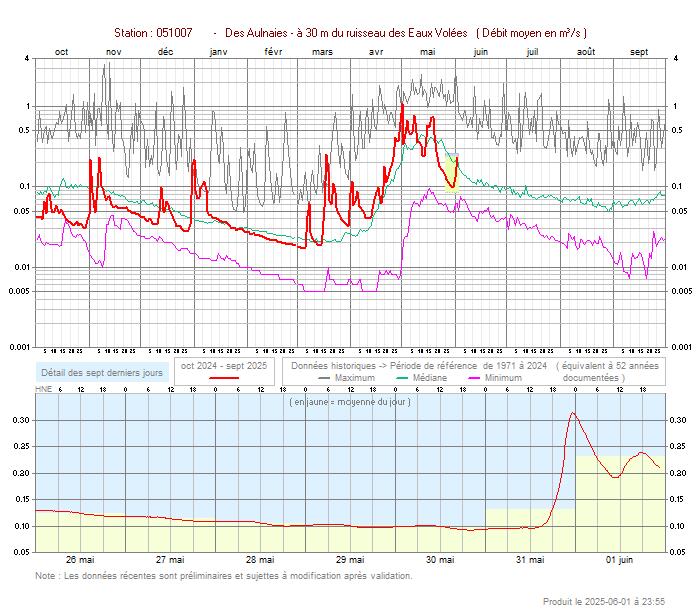Viewport: 700px width, 610px height.
Task: Select the "mars" month label
Action: click(x=322, y=52)
